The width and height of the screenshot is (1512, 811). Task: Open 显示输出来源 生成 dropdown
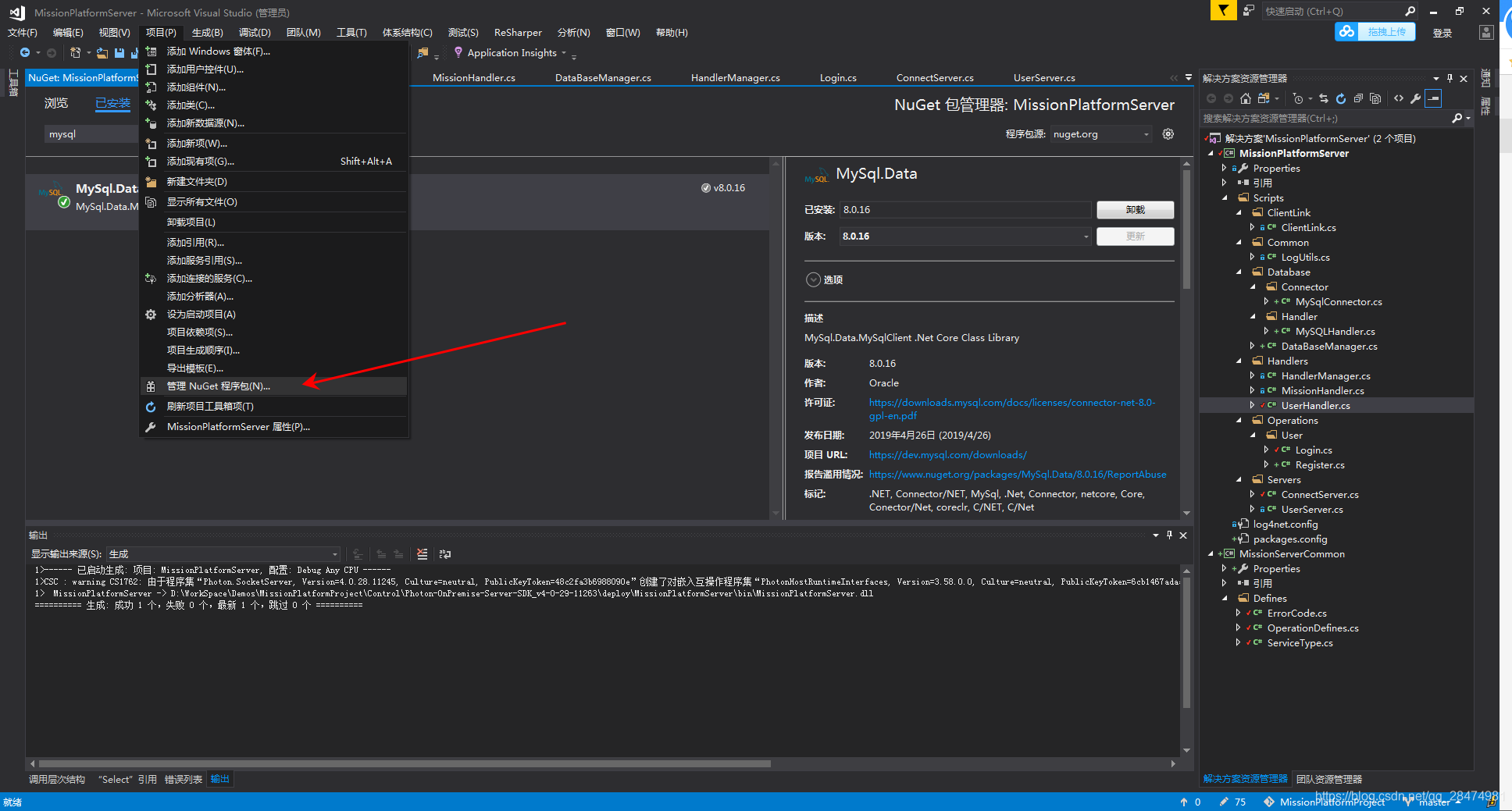(223, 554)
